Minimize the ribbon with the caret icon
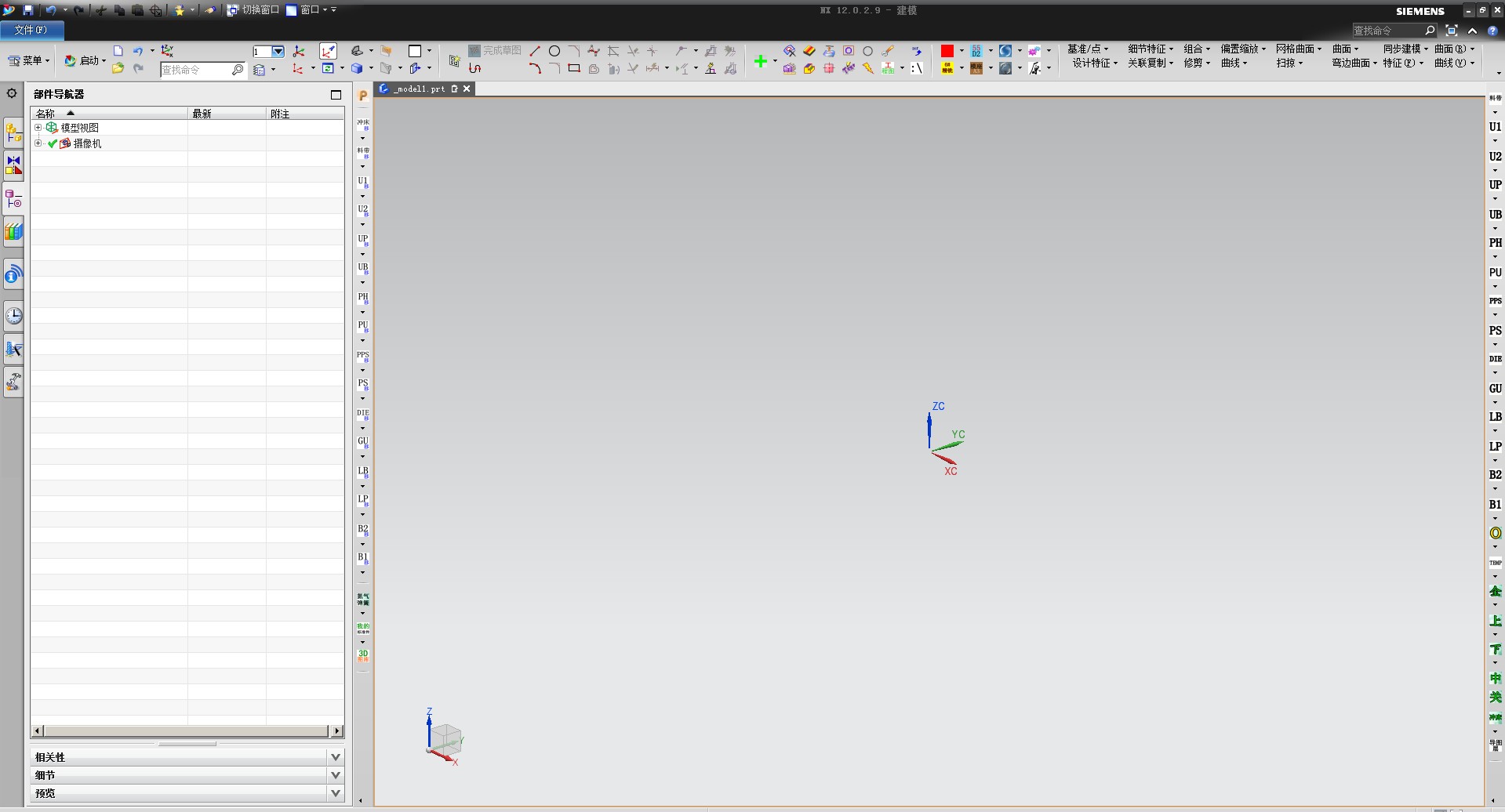Viewport: 1505px width, 812px height. pos(1472,30)
